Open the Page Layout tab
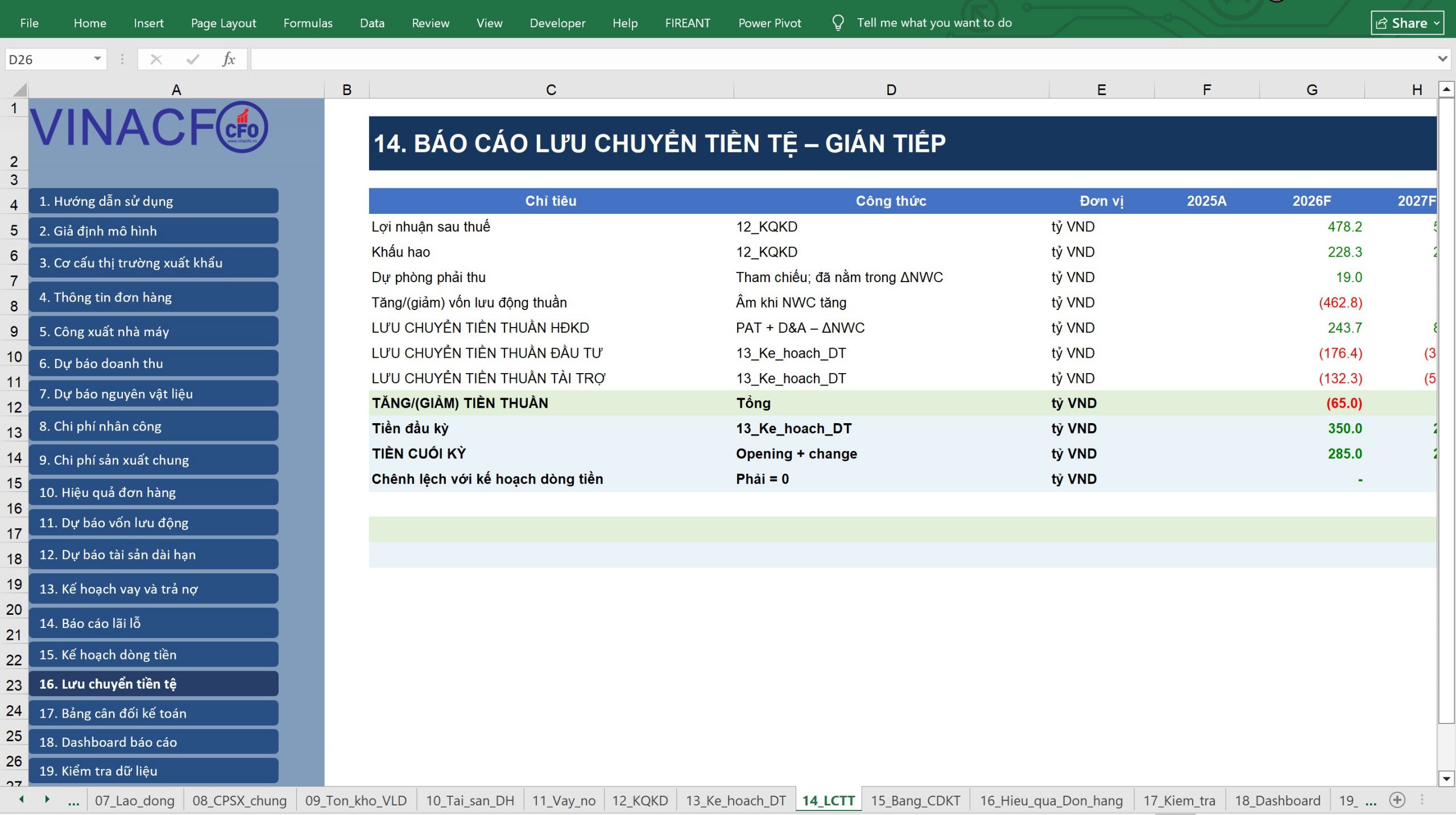Image resolution: width=1456 pixels, height=815 pixels. point(224,23)
